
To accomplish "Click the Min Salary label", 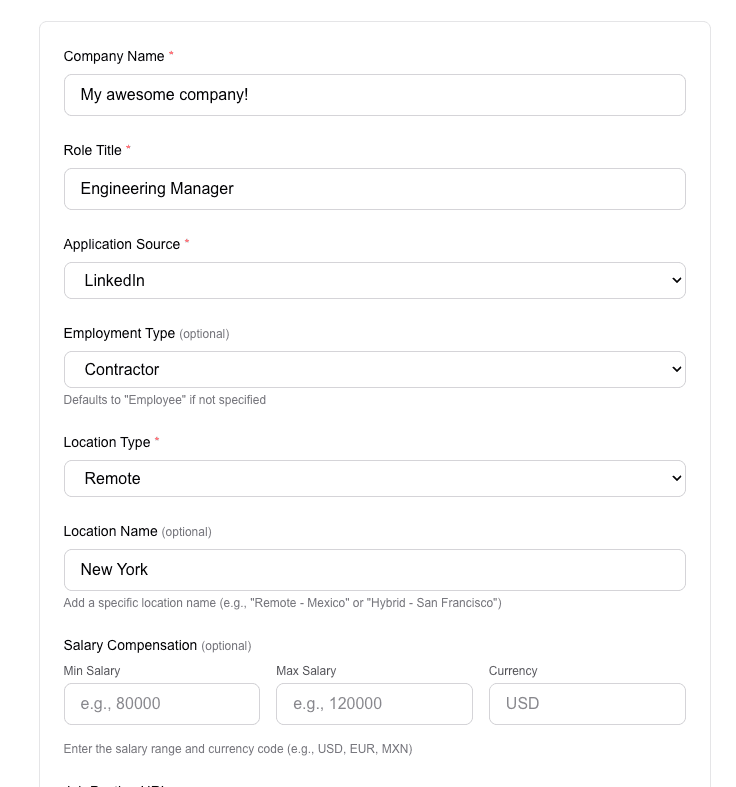I will [92, 671].
